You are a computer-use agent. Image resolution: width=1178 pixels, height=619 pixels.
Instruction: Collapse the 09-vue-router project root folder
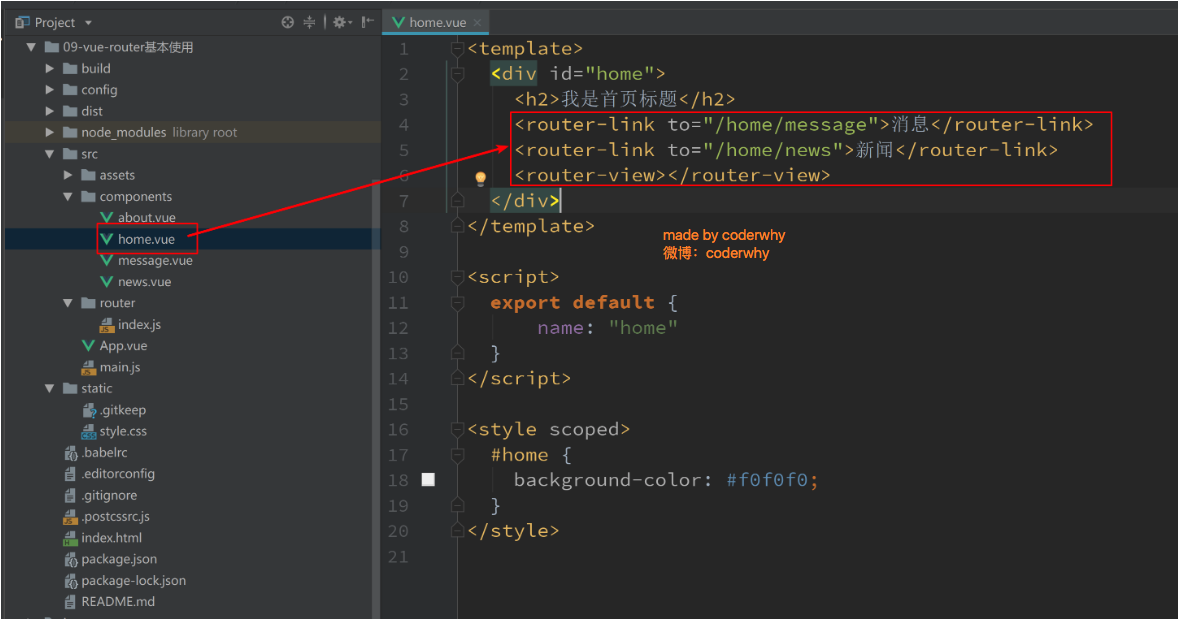pyautogui.click(x=31, y=47)
